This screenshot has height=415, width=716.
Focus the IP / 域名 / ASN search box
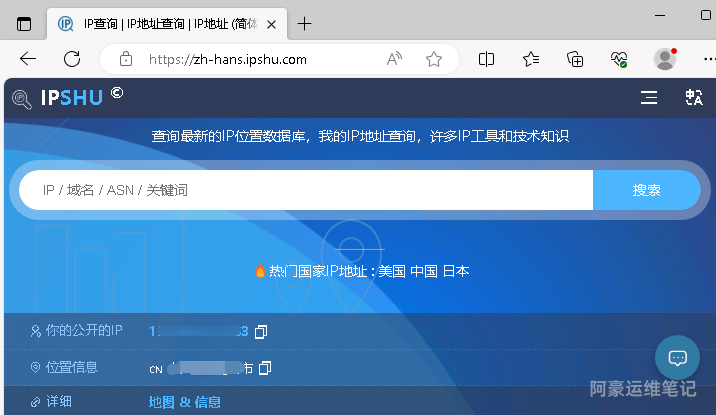pyautogui.click(x=306, y=190)
